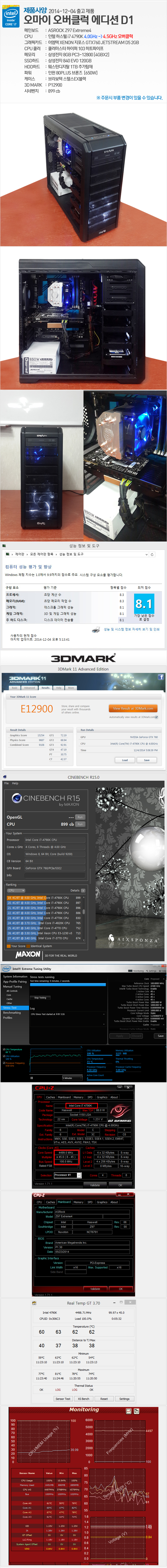The image size is (167, 1568).
Task: Switch to the Results tab in 3DMark 11
Action: [46, 688]
